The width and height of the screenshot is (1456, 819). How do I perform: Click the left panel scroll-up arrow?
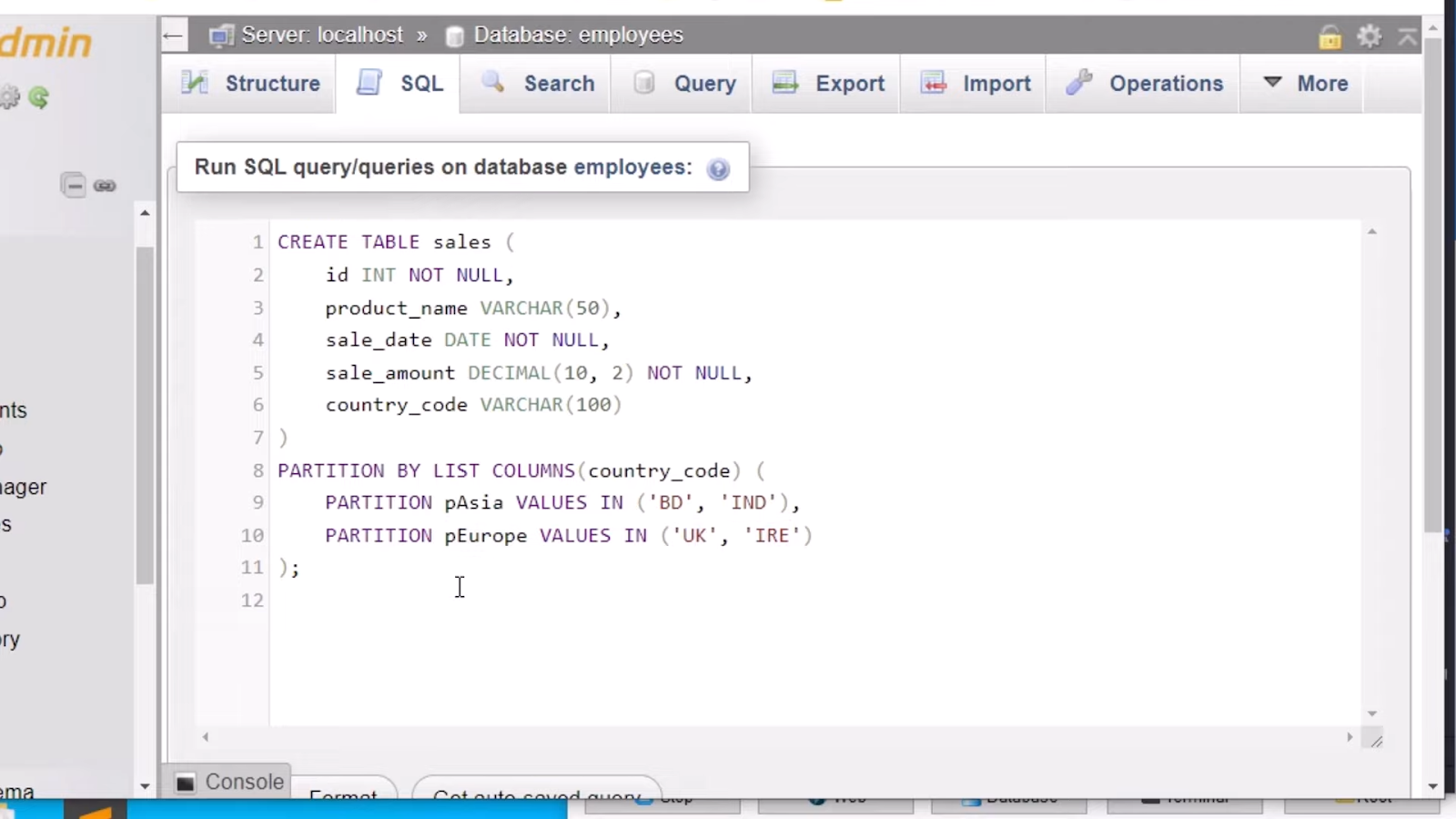(x=145, y=213)
